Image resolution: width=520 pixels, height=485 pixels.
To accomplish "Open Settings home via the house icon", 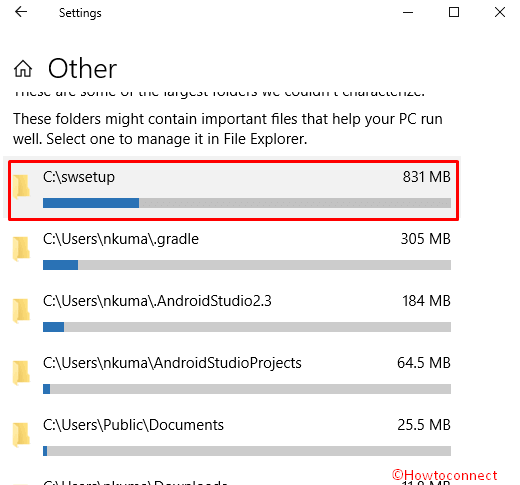I will point(23,69).
